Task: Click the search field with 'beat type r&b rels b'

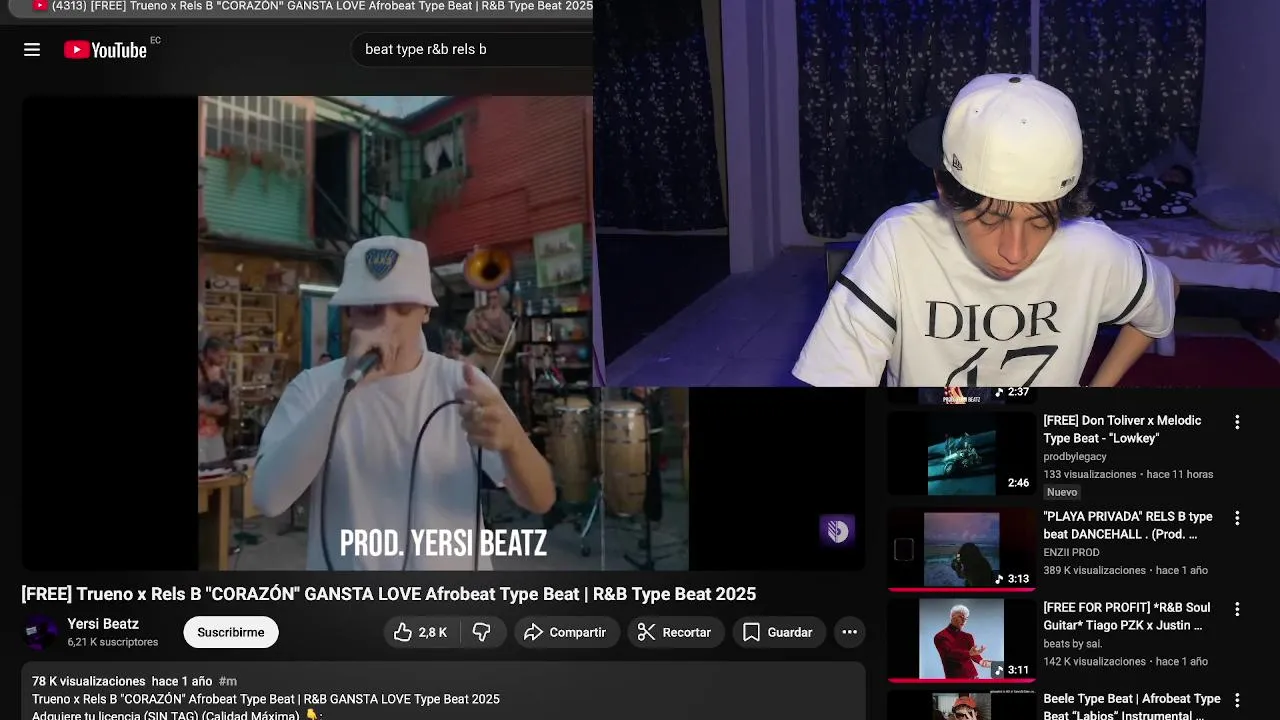Action: point(470,49)
